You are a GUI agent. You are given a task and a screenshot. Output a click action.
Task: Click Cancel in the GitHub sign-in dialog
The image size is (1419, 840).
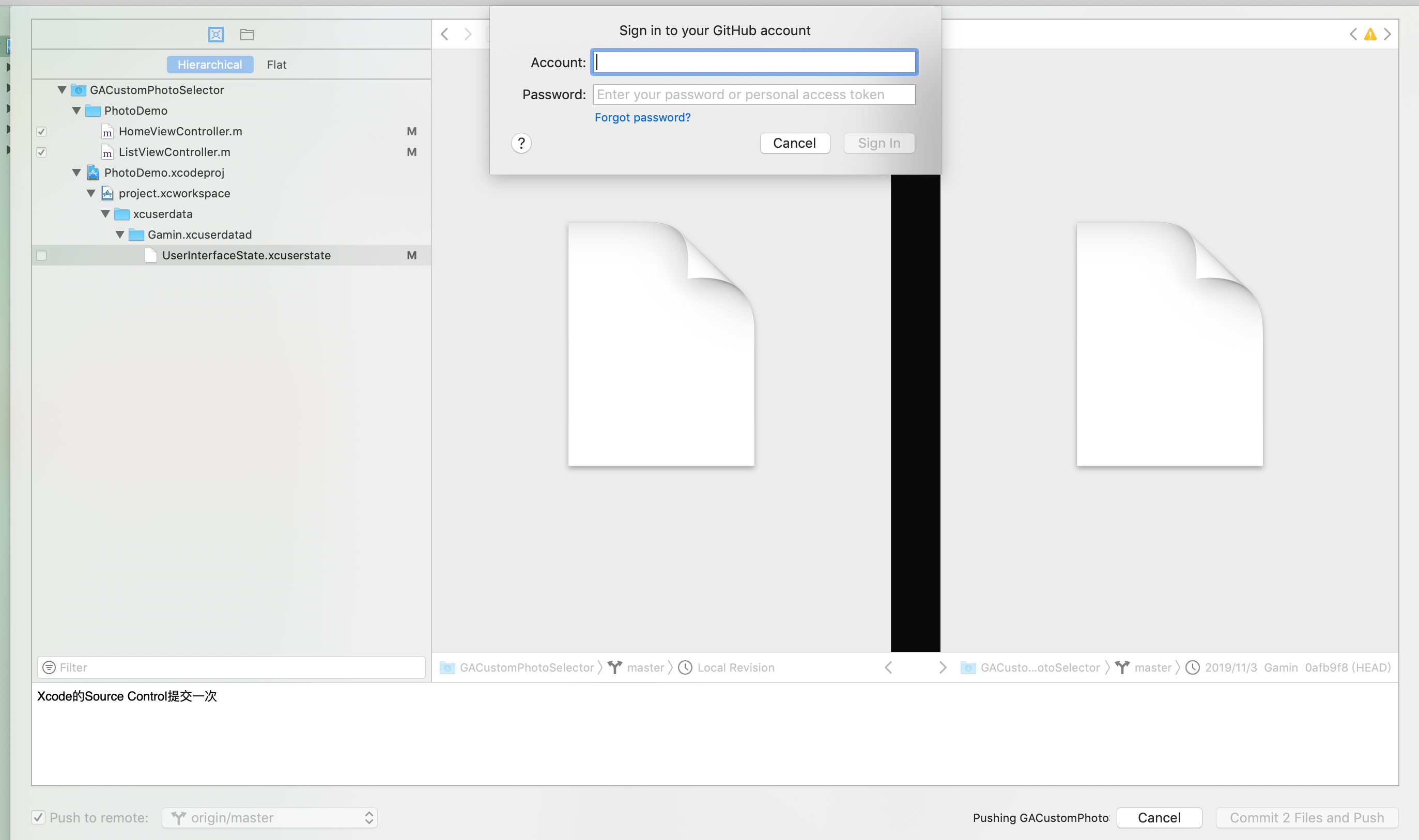795,143
